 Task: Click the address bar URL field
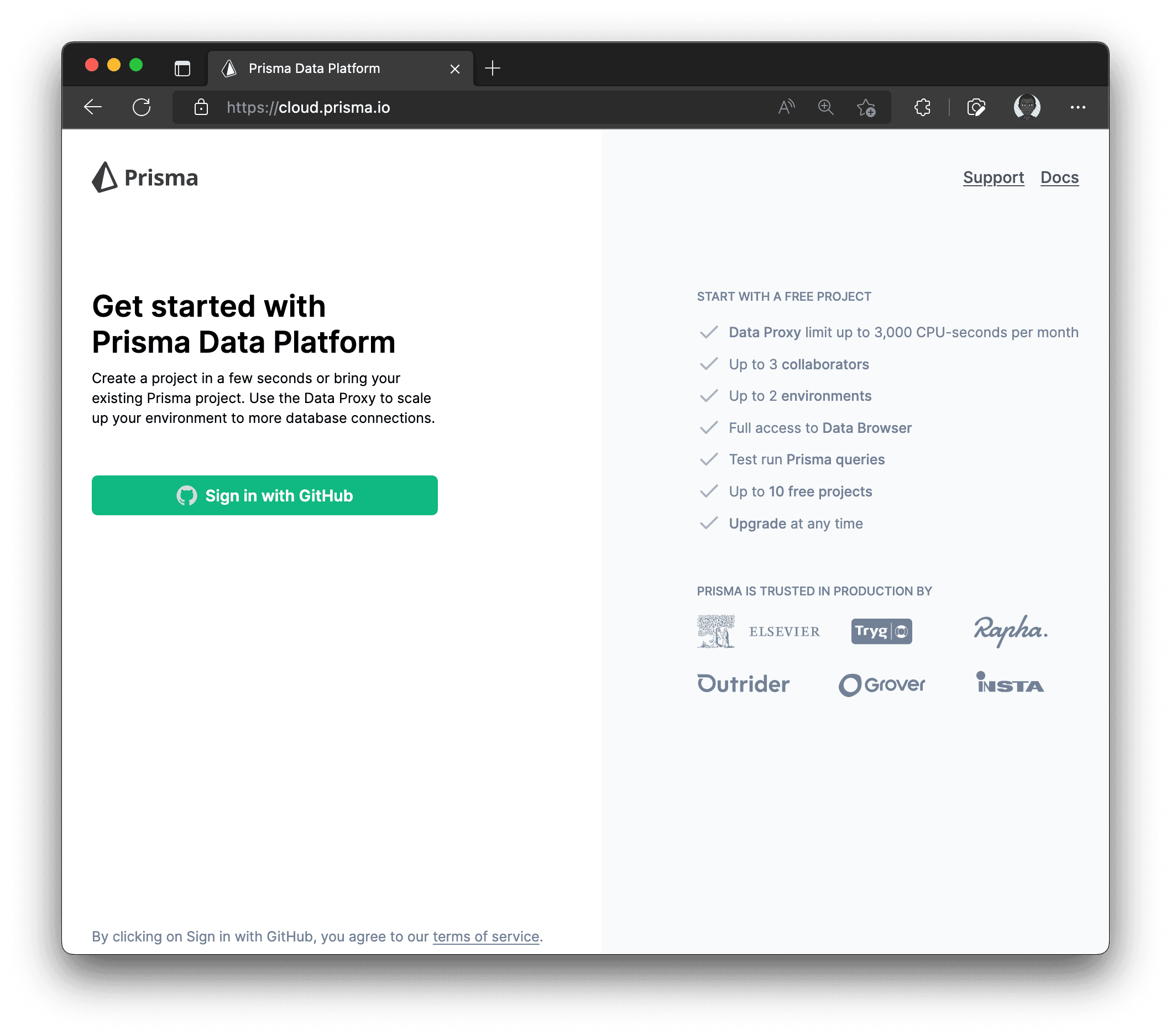click(458, 107)
